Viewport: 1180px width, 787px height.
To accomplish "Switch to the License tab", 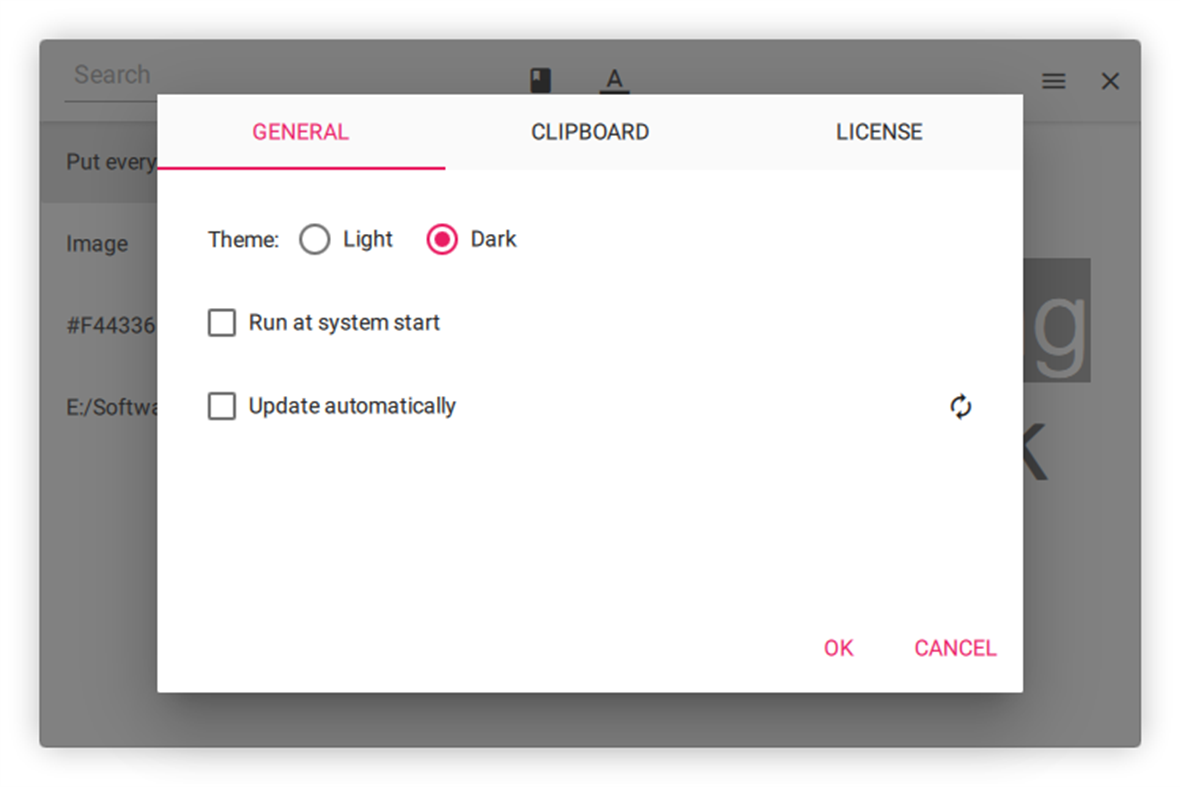I will coord(879,132).
